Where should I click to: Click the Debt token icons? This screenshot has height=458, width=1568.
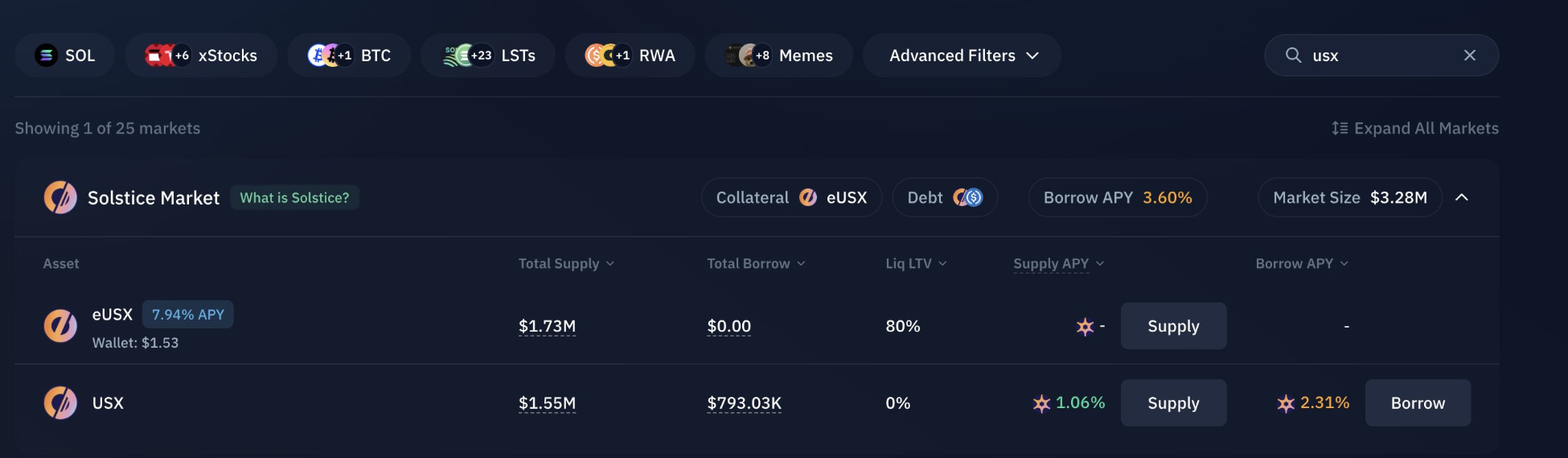pos(967,198)
